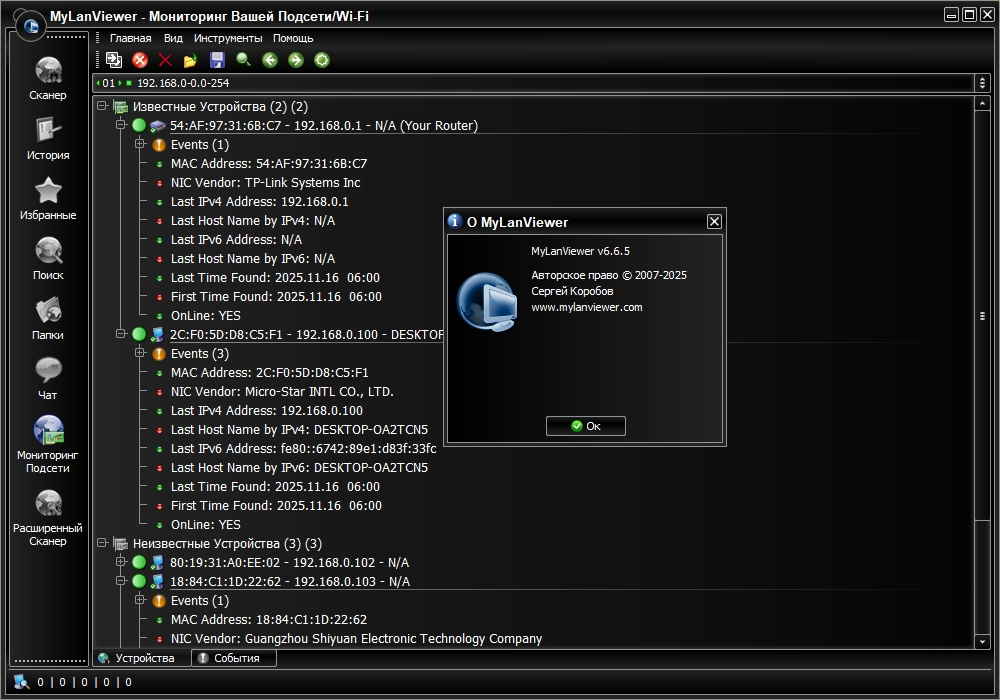Open the Инструменты menu
The width and height of the screenshot is (1000, 700).
point(228,38)
